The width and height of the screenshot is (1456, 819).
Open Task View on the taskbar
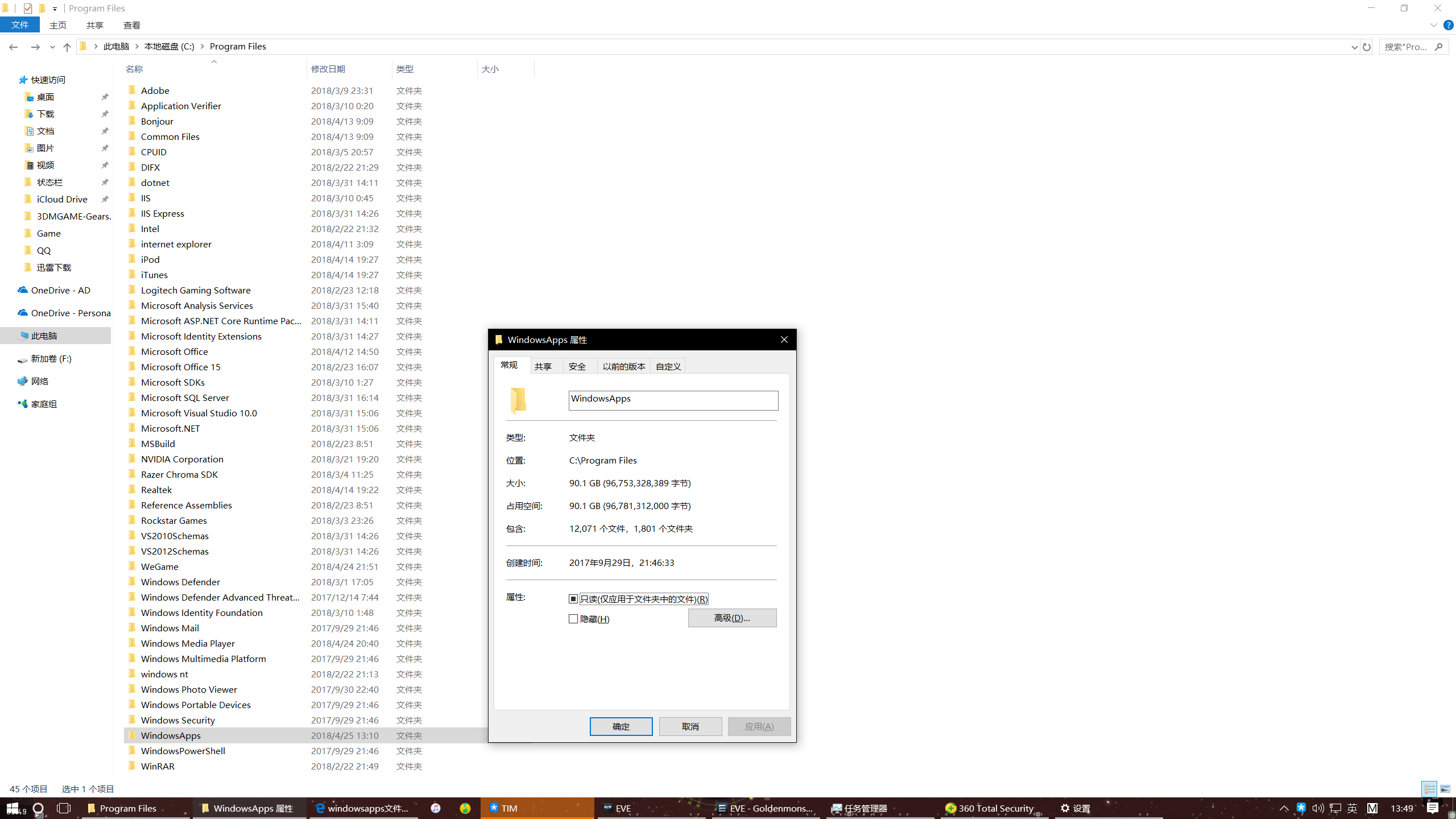pyautogui.click(x=64, y=808)
